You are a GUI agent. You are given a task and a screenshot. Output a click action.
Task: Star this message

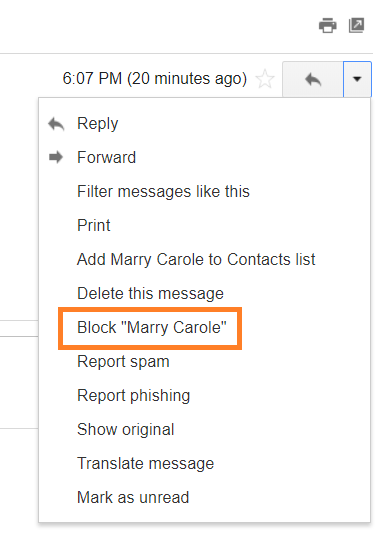pos(265,79)
